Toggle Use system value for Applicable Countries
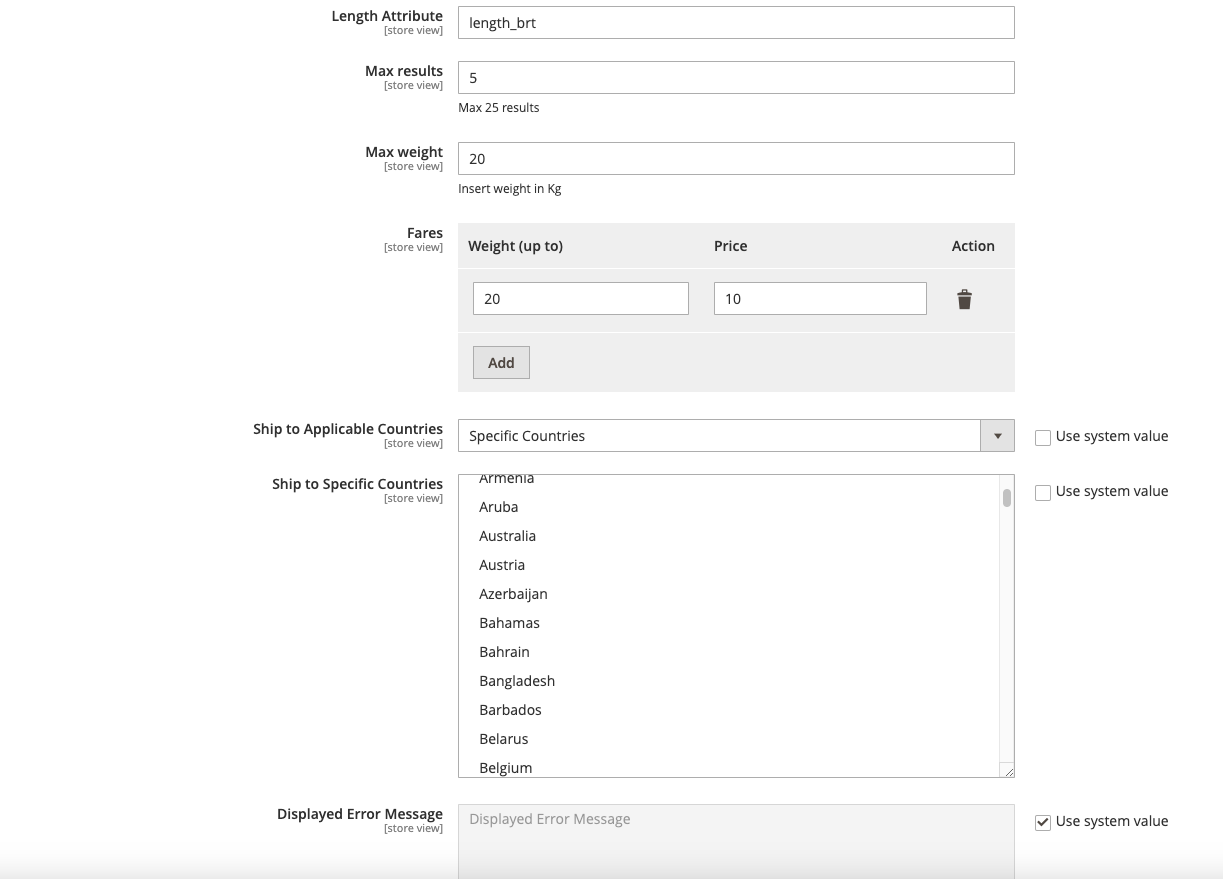1223x879 pixels. (x=1043, y=437)
